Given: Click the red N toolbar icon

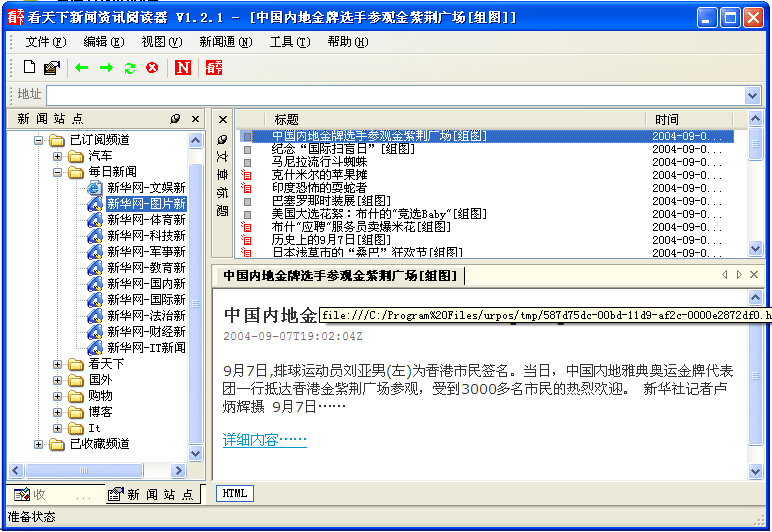Looking at the screenshot, I should [x=182, y=68].
